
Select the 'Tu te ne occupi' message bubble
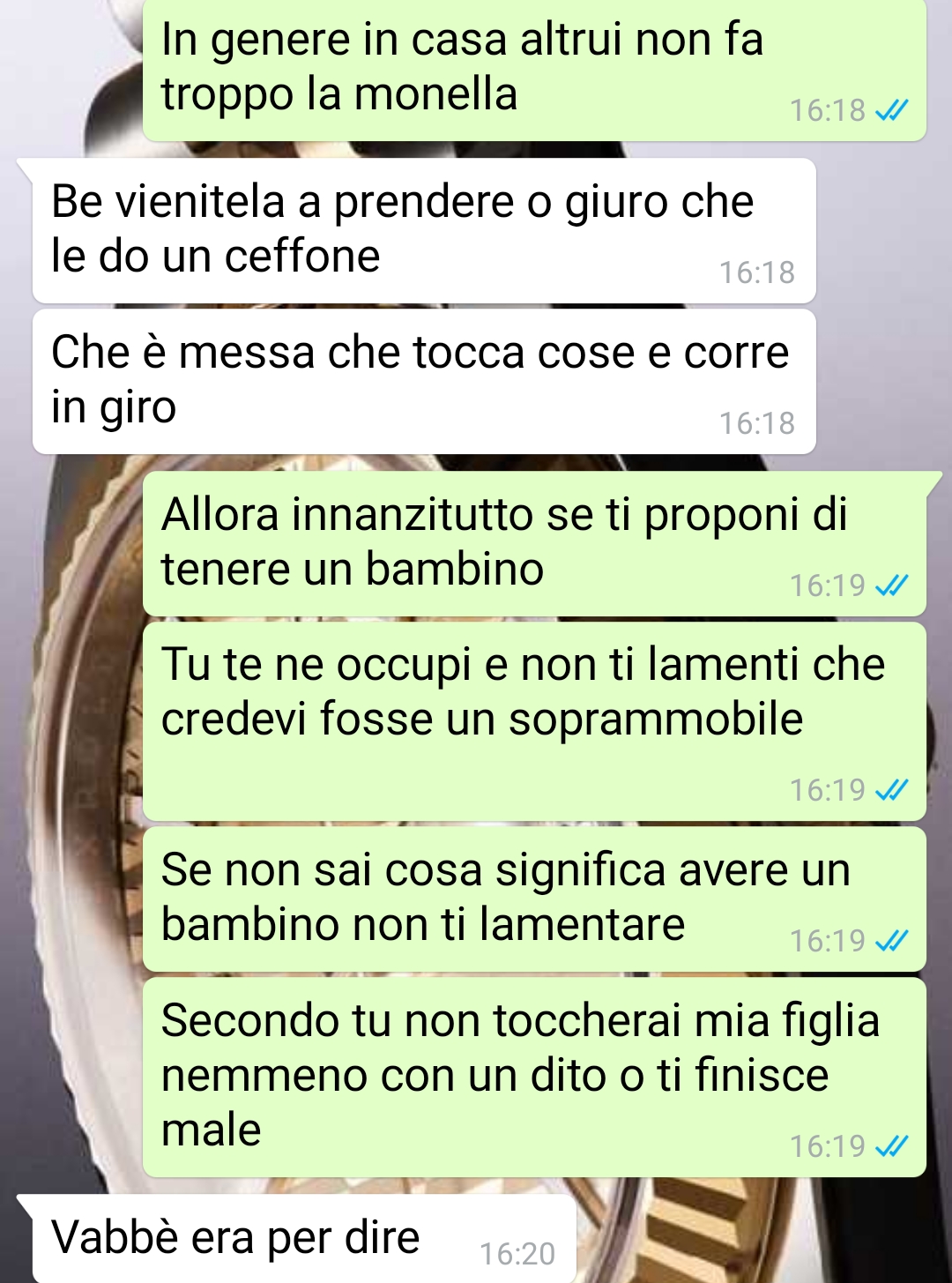tap(534, 721)
